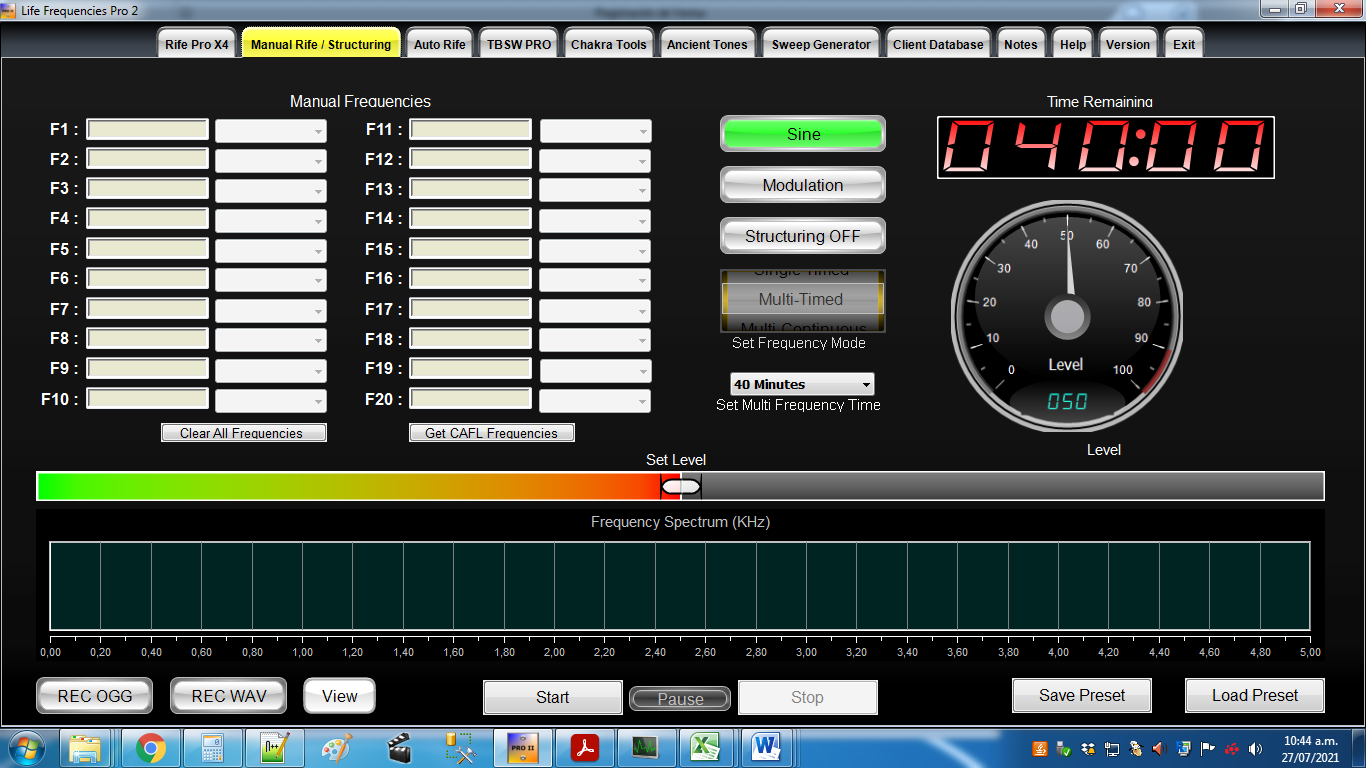
Task: Expand the dropdown next to F14
Action: (596, 220)
